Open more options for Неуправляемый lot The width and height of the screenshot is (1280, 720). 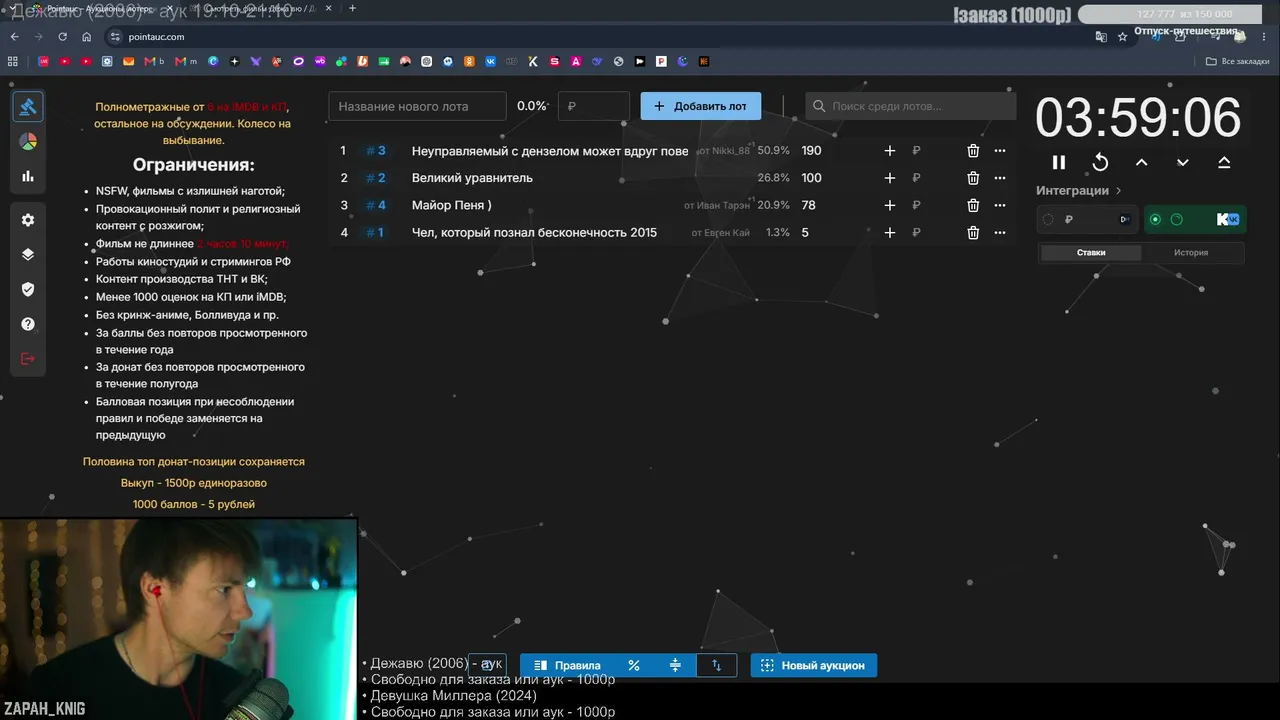point(1000,151)
